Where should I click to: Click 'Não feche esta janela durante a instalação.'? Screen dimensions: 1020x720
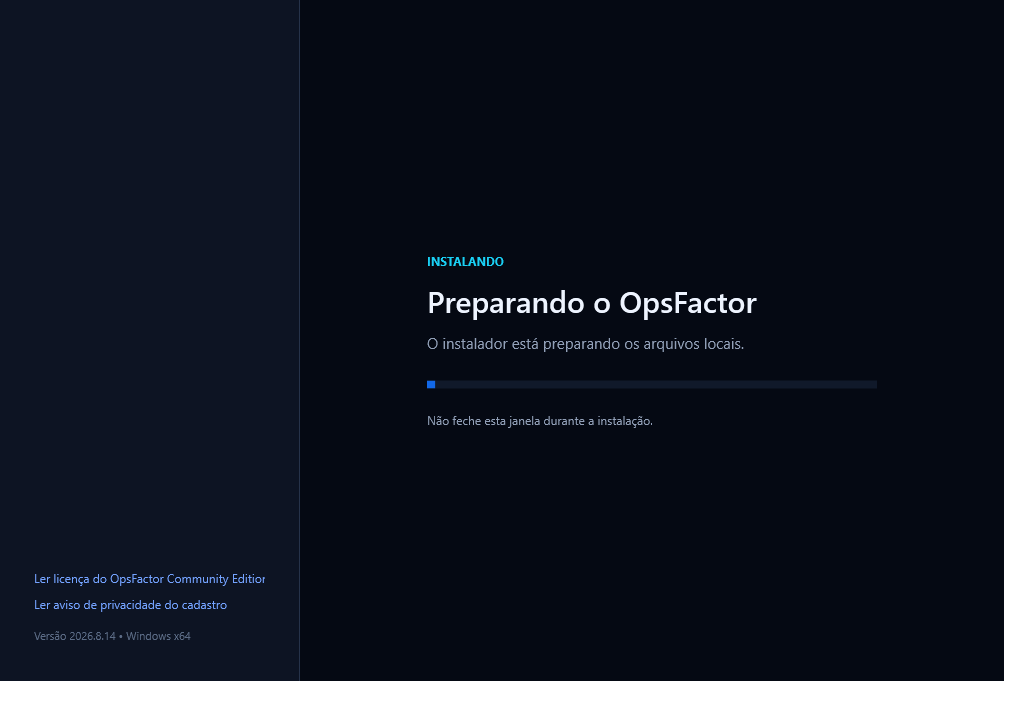tap(539, 421)
